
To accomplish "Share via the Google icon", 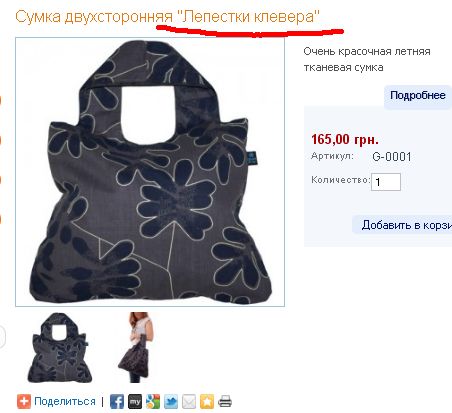I will [x=153, y=401].
